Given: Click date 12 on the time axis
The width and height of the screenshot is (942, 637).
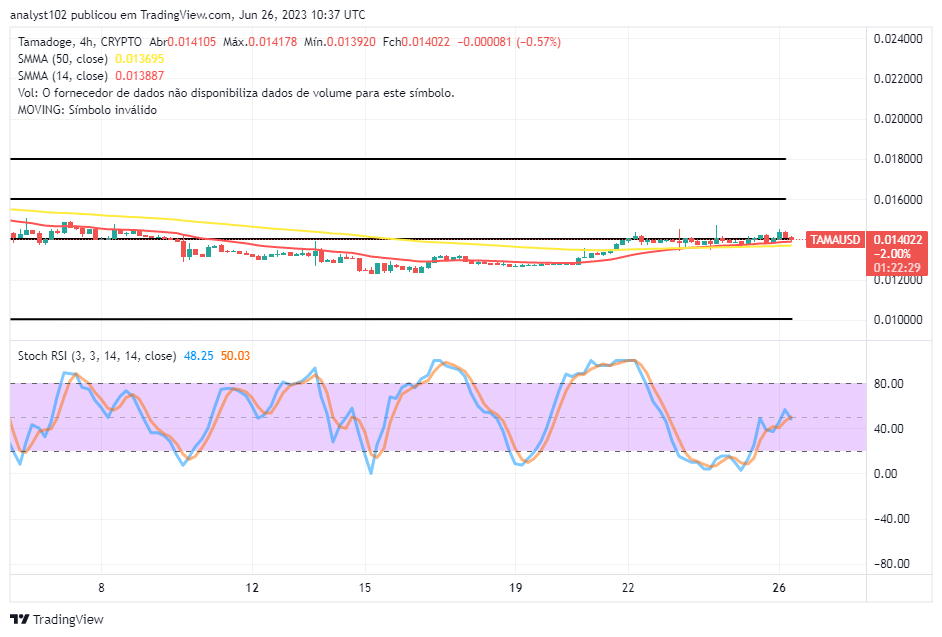Looking at the screenshot, I should [252, 588].
